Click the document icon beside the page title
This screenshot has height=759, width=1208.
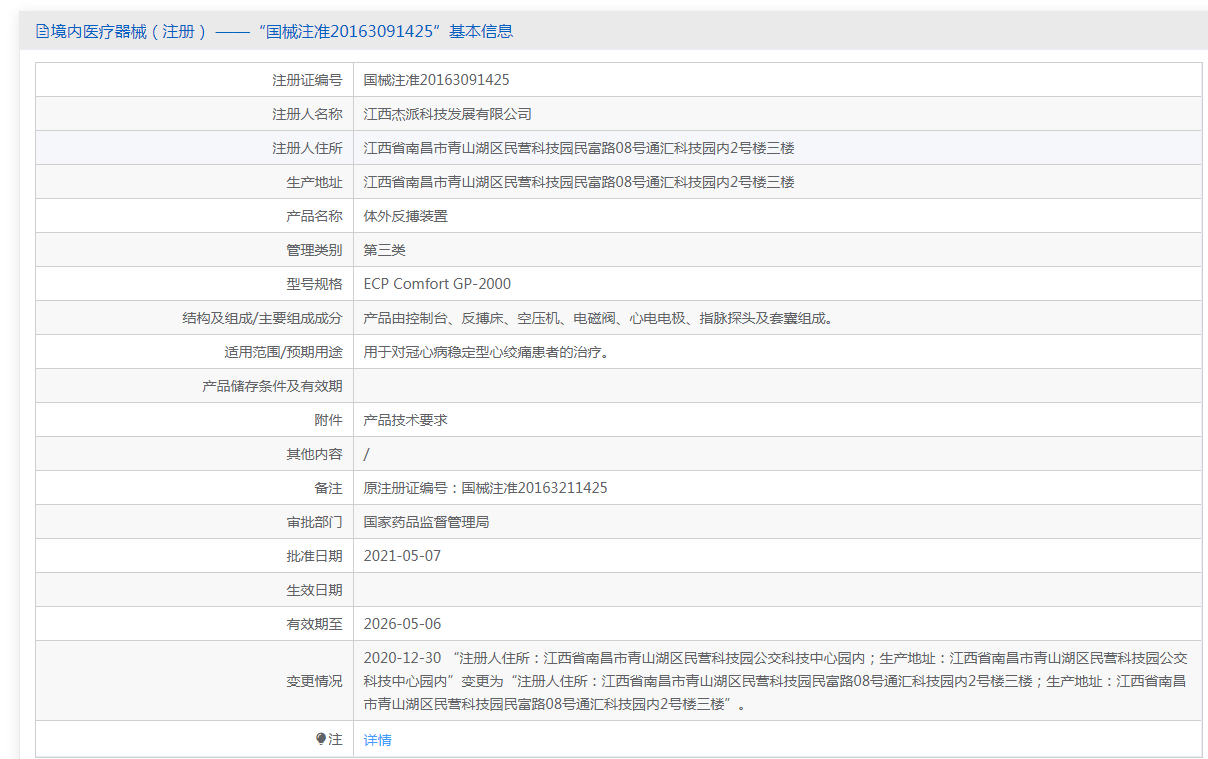[x=42, y=31]
